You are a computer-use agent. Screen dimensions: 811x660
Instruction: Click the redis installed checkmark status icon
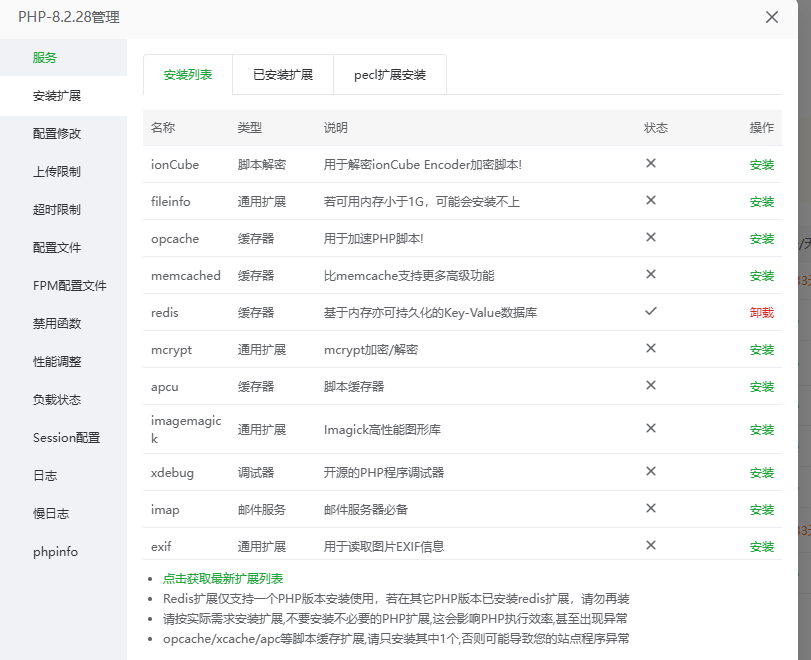pos(650,312)
